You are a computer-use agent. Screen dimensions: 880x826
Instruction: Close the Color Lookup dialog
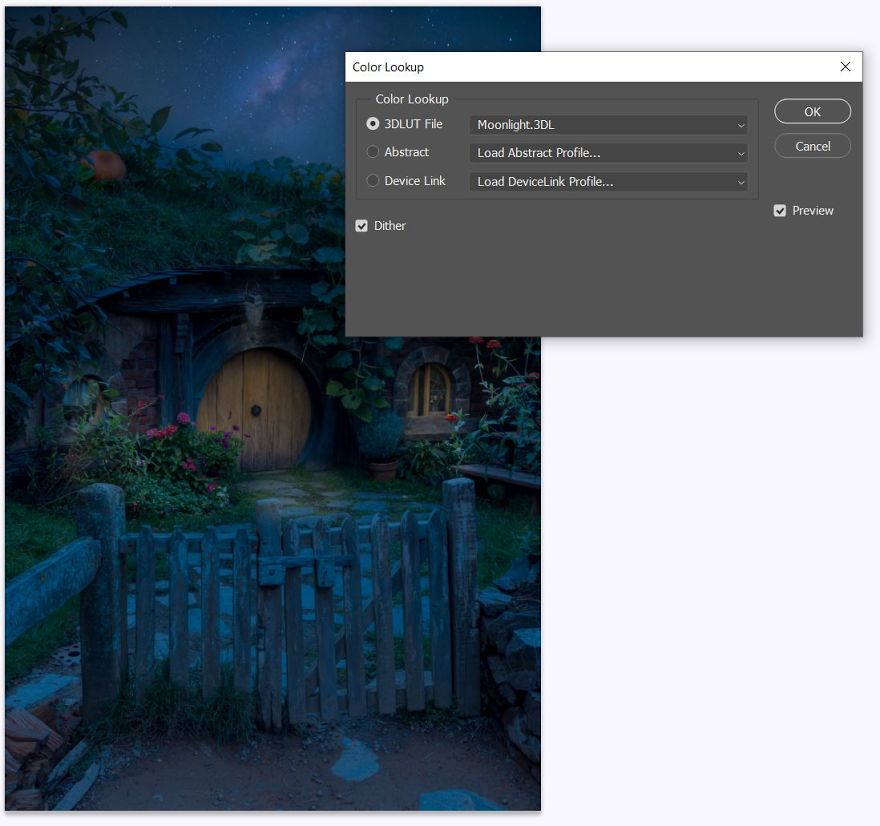pyautogui.click(x=845, y=67)
